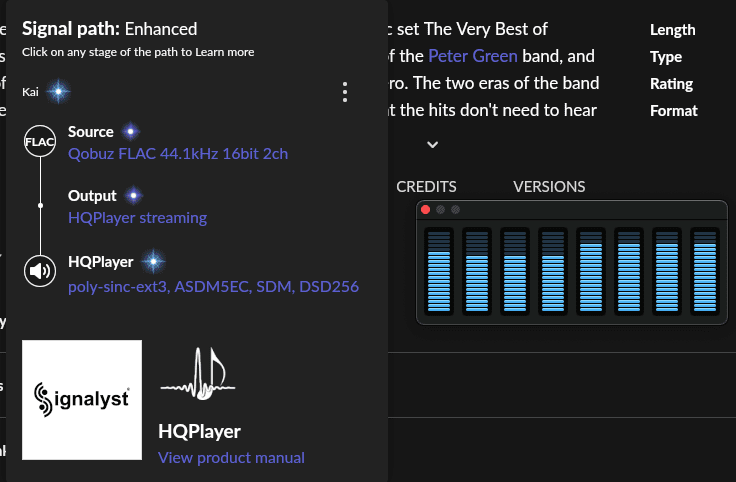The height and width of the screenshot is (482, 736).
Task: Click the star icon beside HQPlayer stage
Action: pos(153,261)
